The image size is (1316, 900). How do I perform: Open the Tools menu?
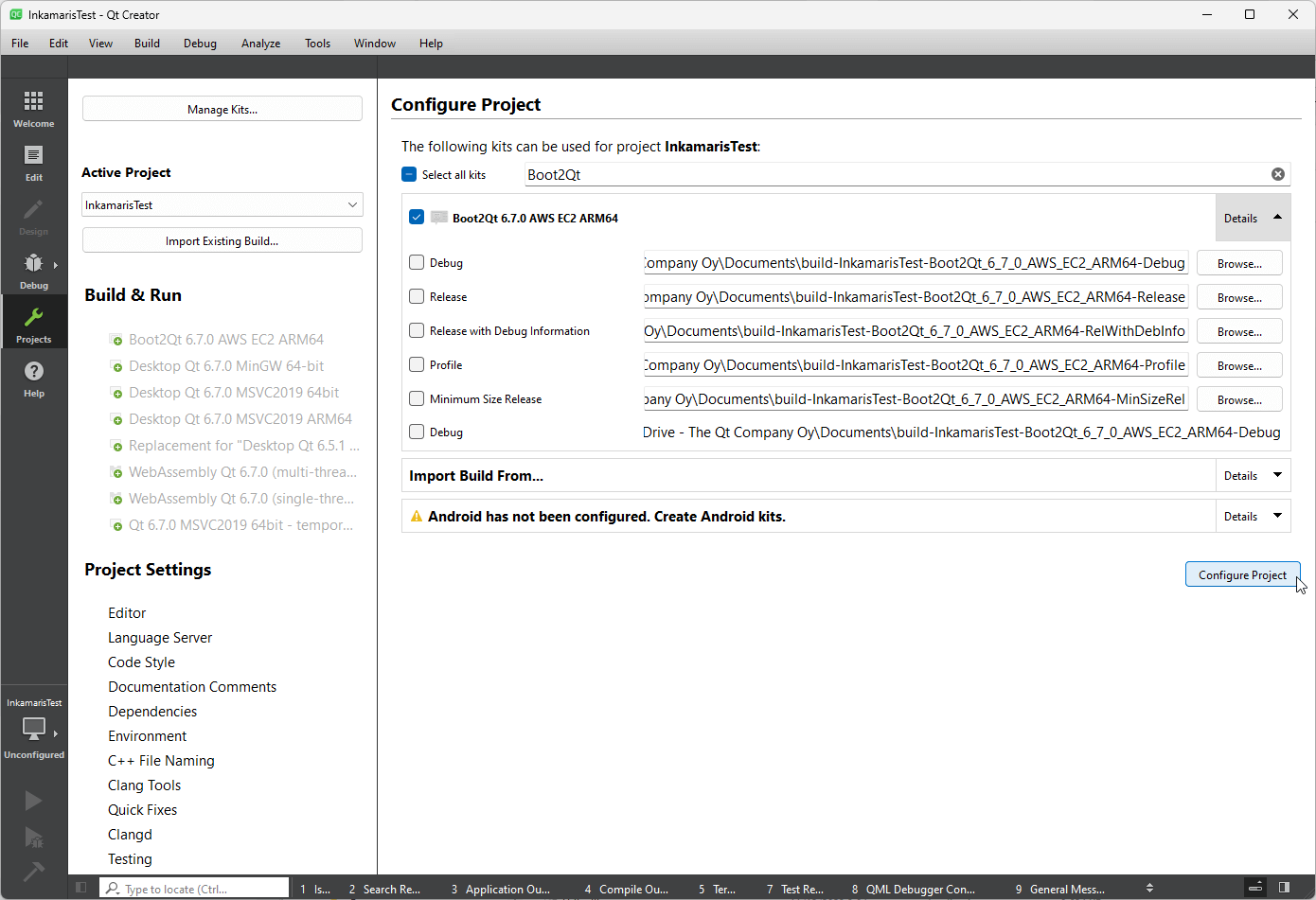coord(317,44)
